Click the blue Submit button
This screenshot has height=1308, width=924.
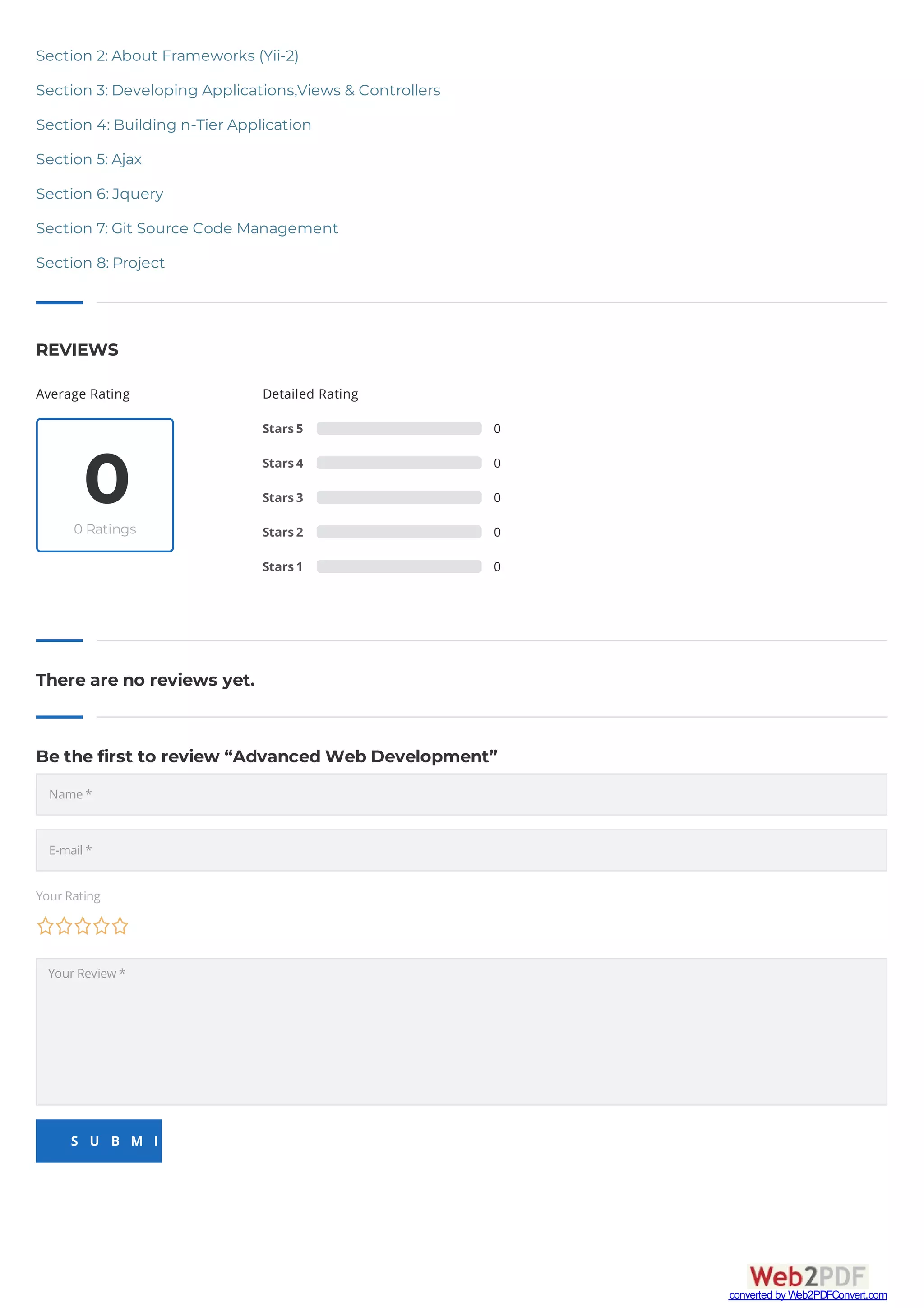click(x=98, y=1141)
